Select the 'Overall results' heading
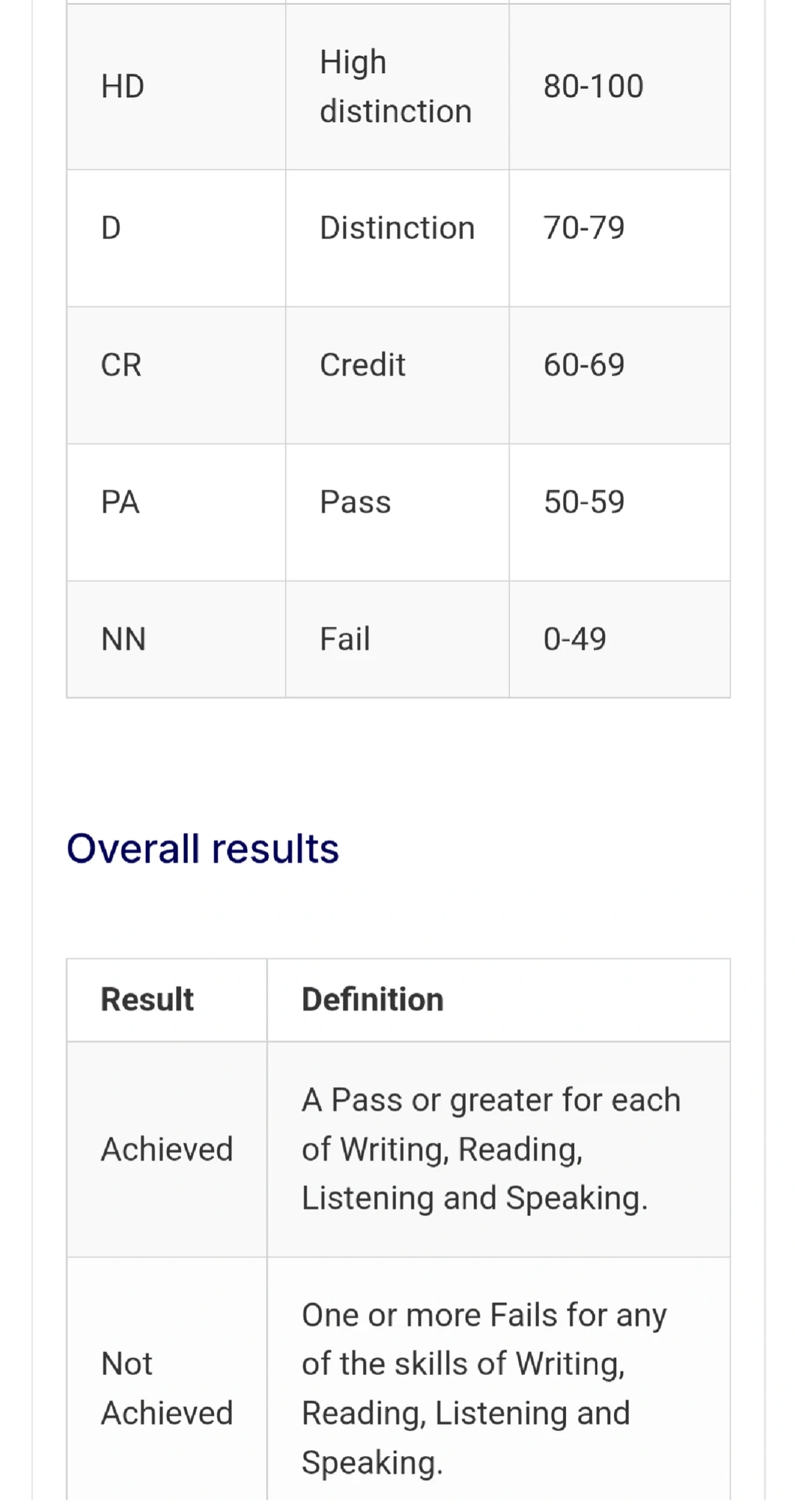The height and width of the screenshot is (1512, 795). click(202, 848)
